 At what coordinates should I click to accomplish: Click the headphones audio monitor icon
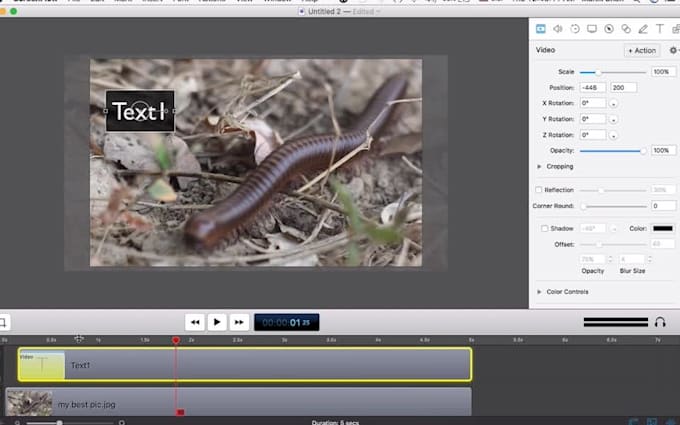pos(660,322)
